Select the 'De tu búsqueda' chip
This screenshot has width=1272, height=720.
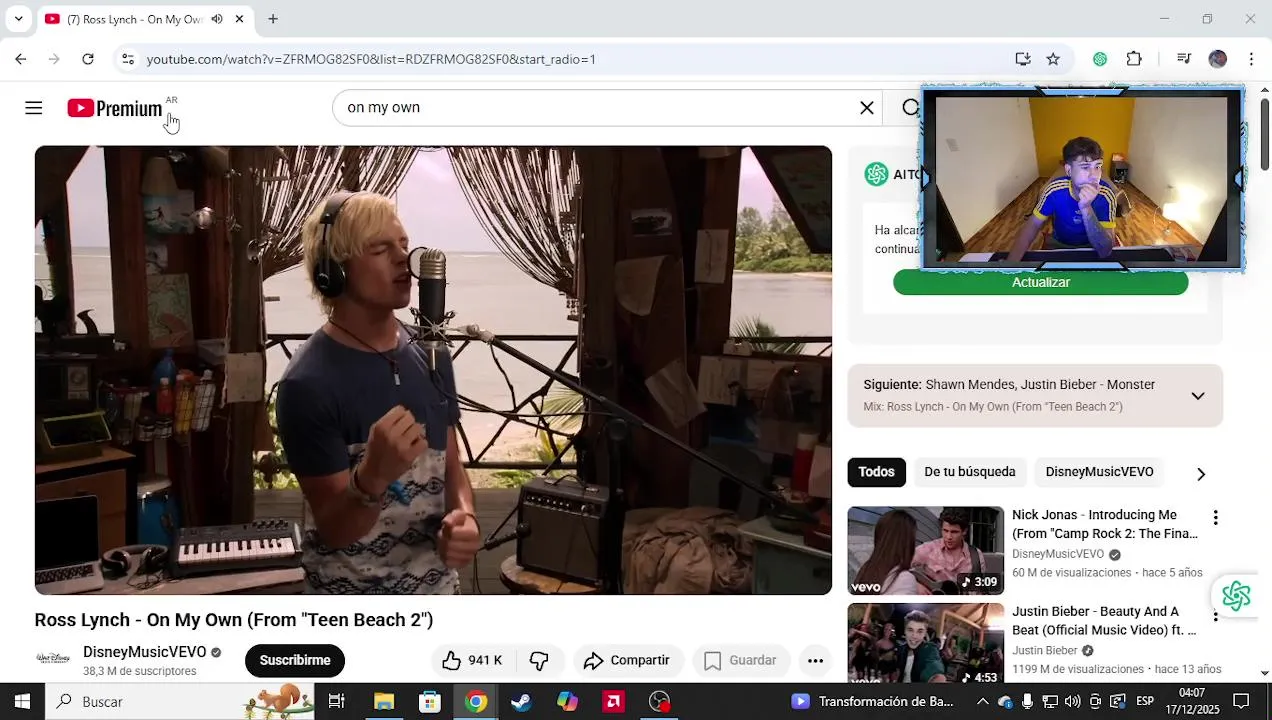(x=969, y=472)
